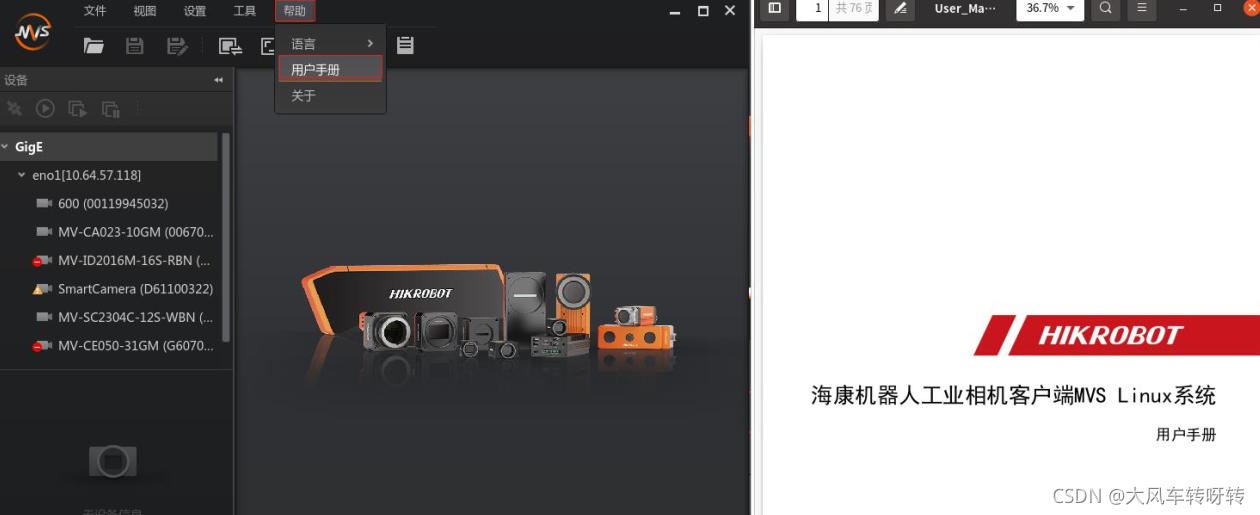Minimize the PDF viewer window
The image size is (1260, 515).
tap(1184, 8)
